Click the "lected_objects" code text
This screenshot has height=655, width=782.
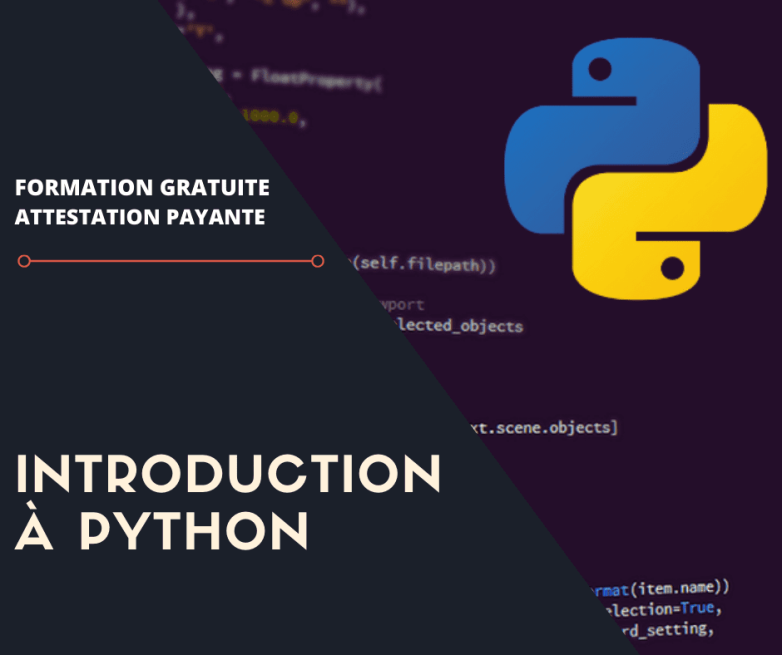[x=446, y=326]
